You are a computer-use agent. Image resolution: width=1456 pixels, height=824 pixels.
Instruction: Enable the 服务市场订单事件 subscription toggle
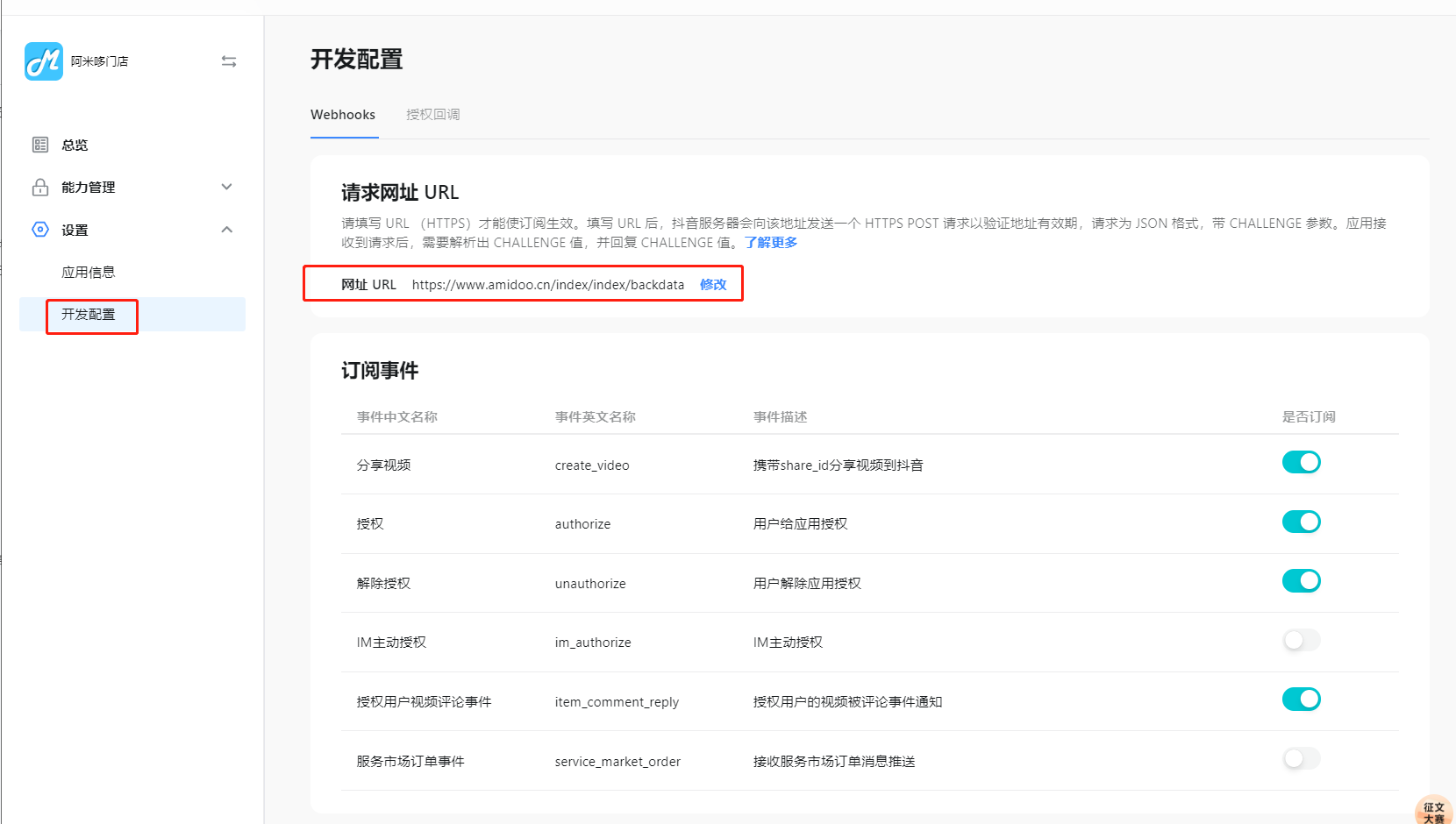pyautogui.click(x=1302, y=758)
